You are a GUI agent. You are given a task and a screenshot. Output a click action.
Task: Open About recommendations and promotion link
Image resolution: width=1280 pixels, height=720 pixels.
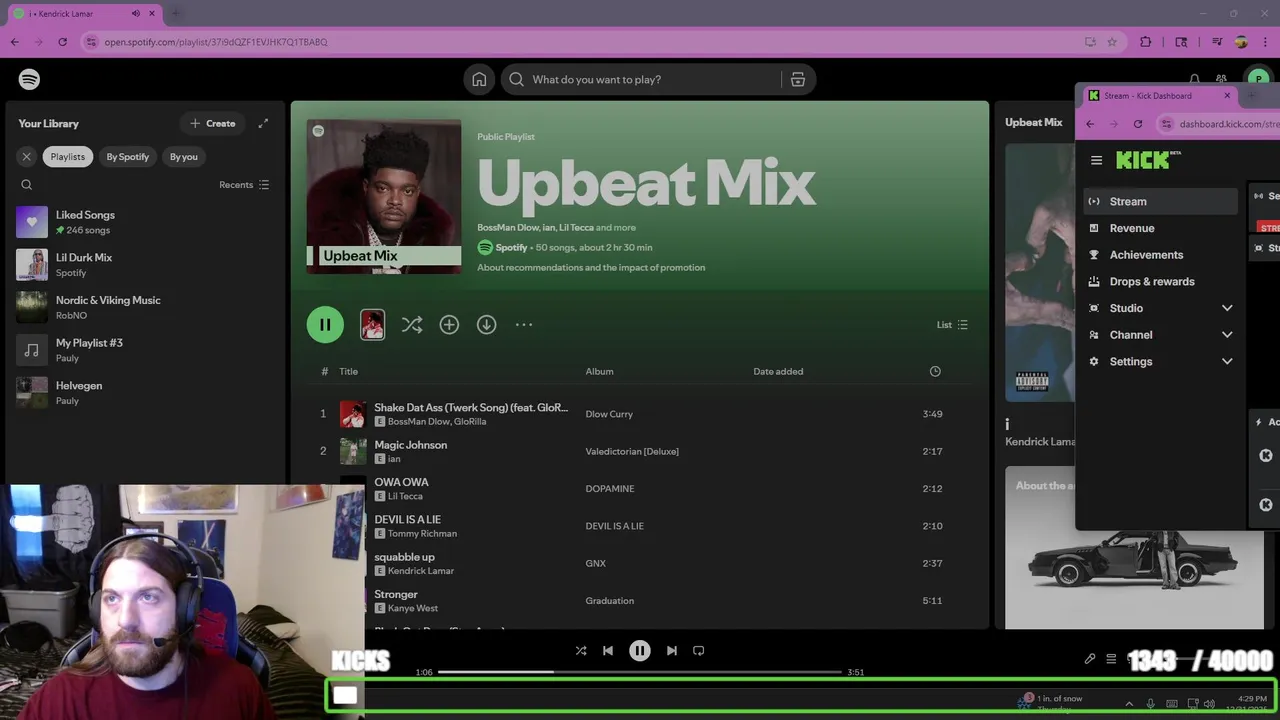pyautogui.click(x=591, y=268)
